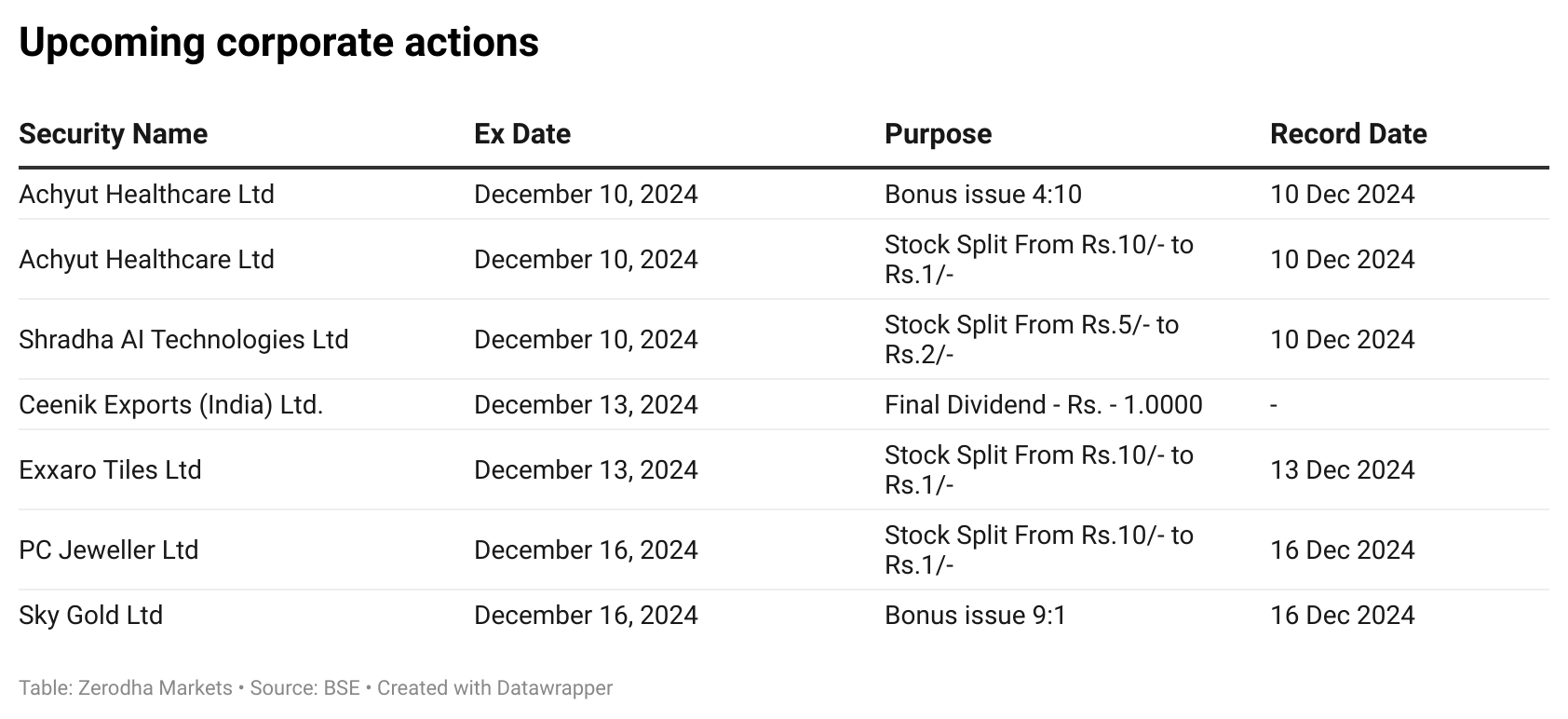Click the Bonus issue 9:1 purpose cell
1568x719 pixels.
(x=975, y=615)
